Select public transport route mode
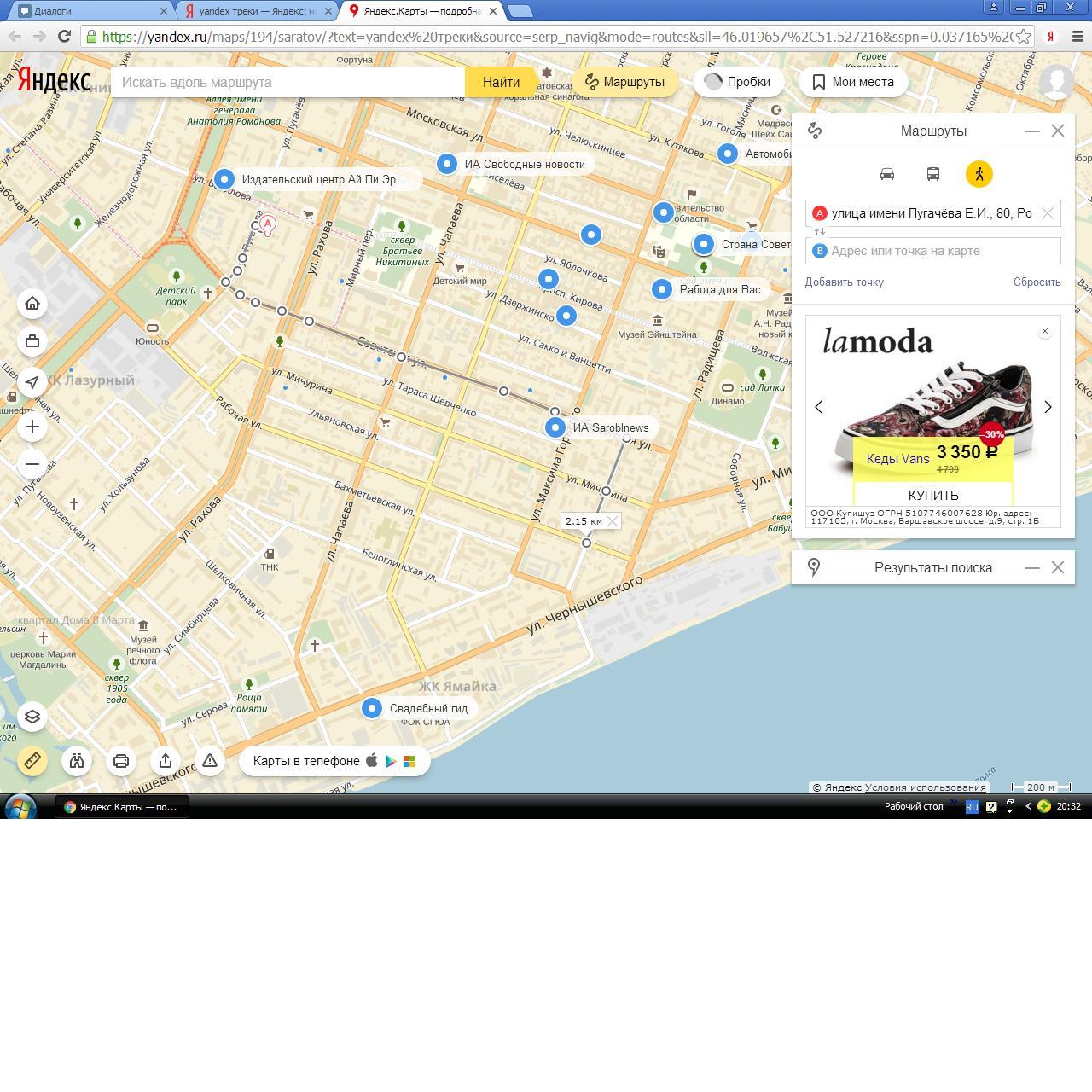The height and width of the screenshot is (1092, 1092). pyautogui.click(x=933, y=174)
